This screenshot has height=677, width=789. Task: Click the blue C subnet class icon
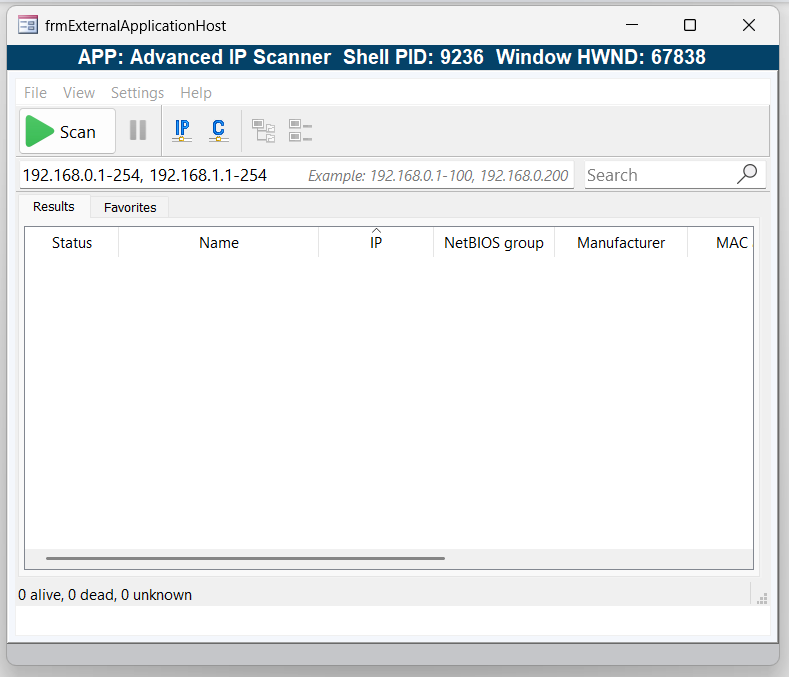[x=218, y=130]
